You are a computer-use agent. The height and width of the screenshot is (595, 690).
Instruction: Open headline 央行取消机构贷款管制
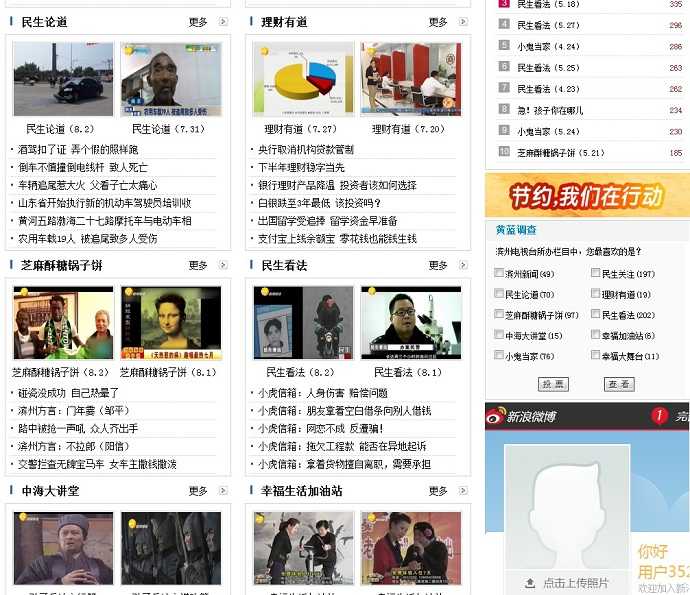pos(306,150)
